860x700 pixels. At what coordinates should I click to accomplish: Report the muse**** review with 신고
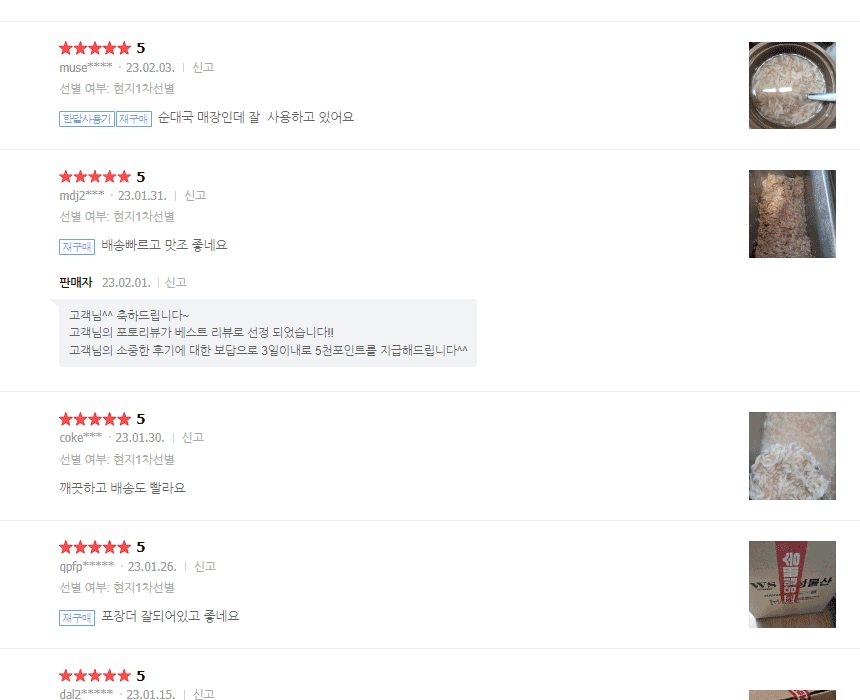[203, 67]
